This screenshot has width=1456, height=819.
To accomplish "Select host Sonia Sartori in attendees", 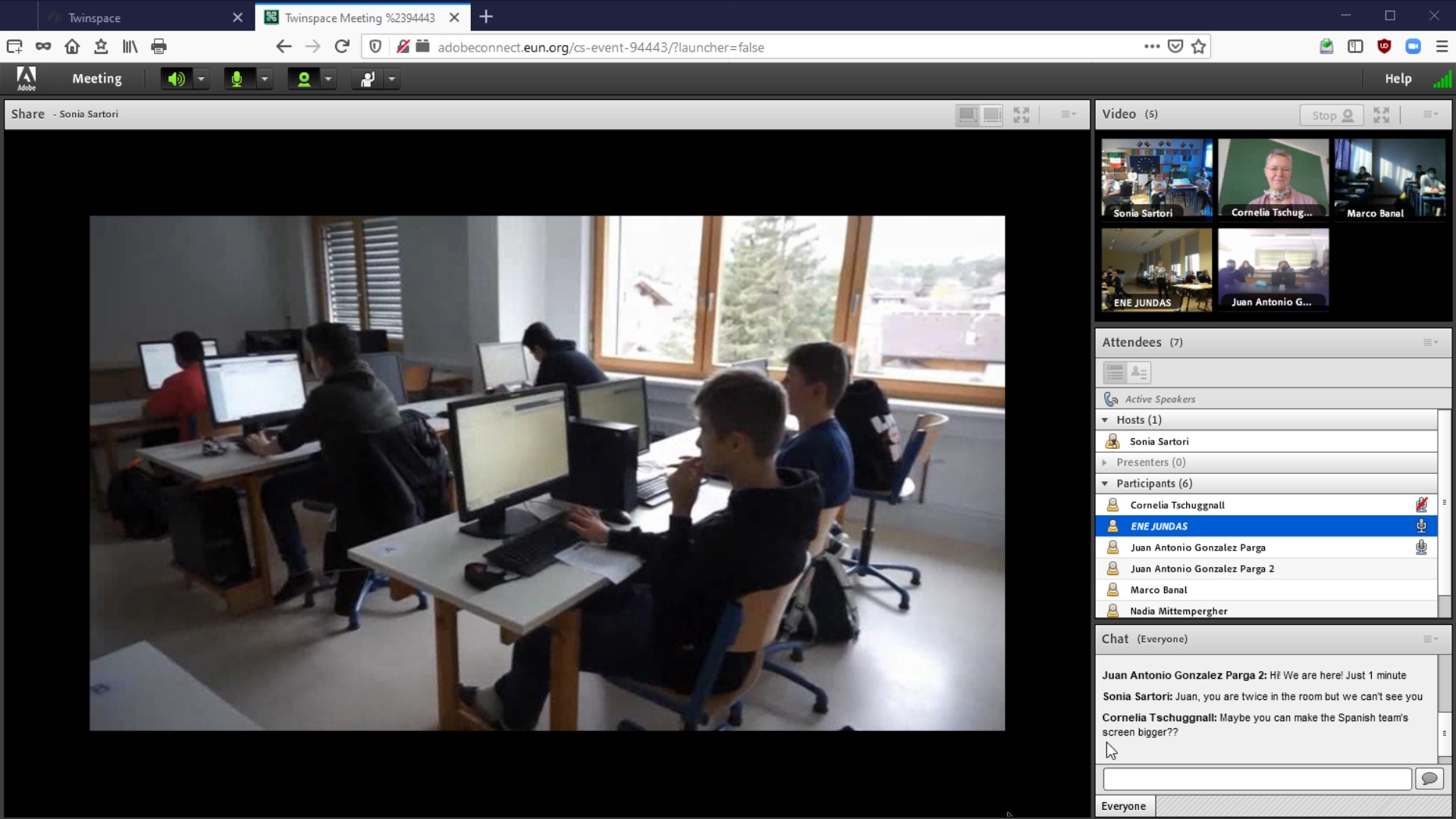I will 1266,441.
